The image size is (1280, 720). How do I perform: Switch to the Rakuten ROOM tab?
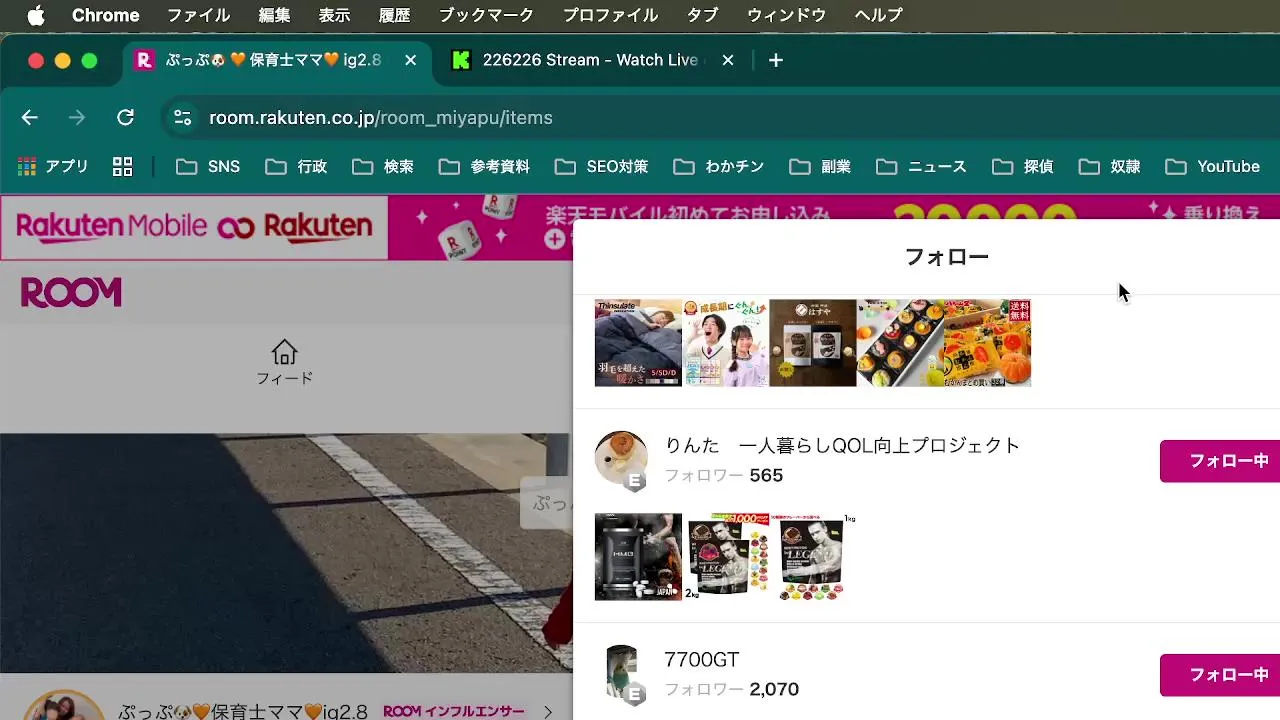[x=277, y=60]
